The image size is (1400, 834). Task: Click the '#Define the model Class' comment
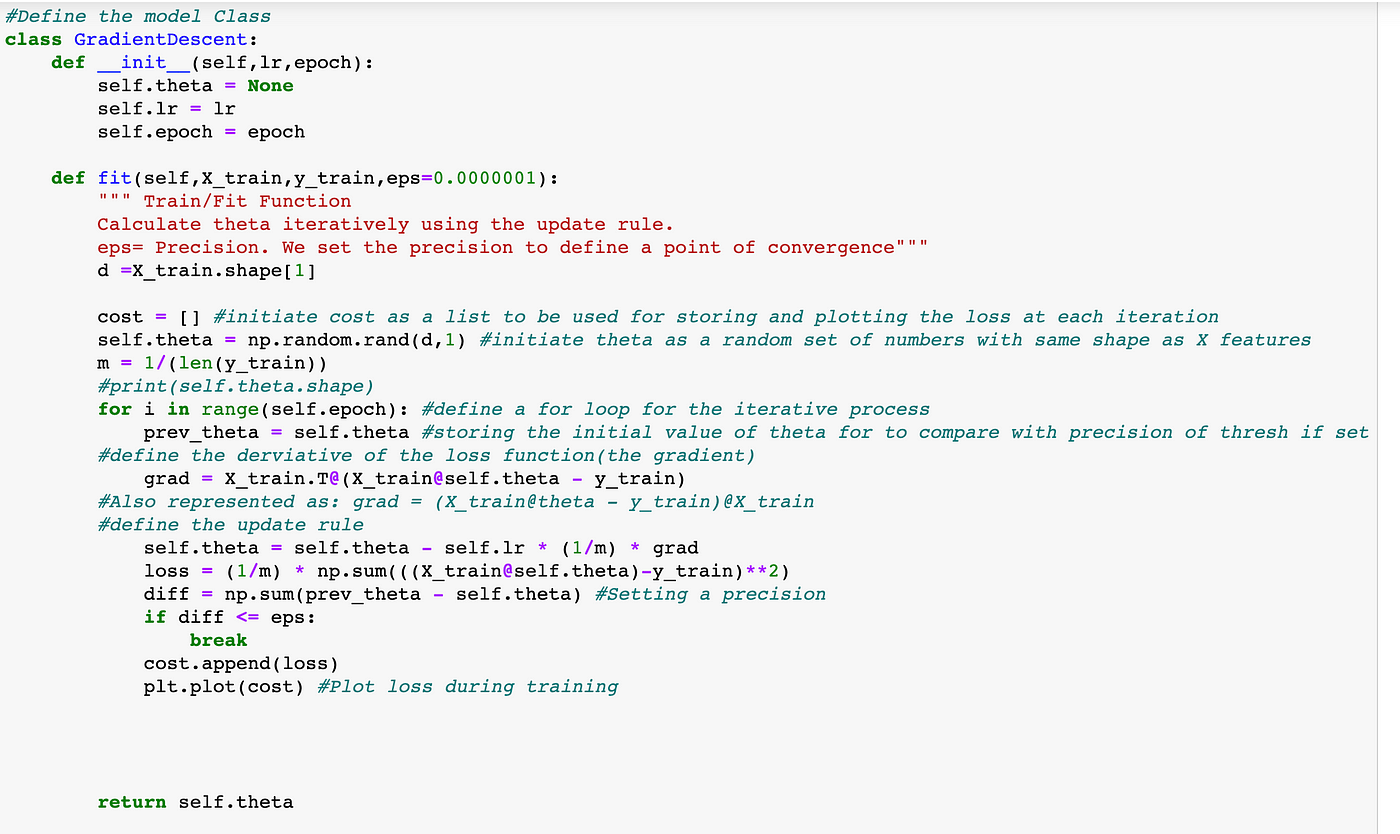pos(138,16)
